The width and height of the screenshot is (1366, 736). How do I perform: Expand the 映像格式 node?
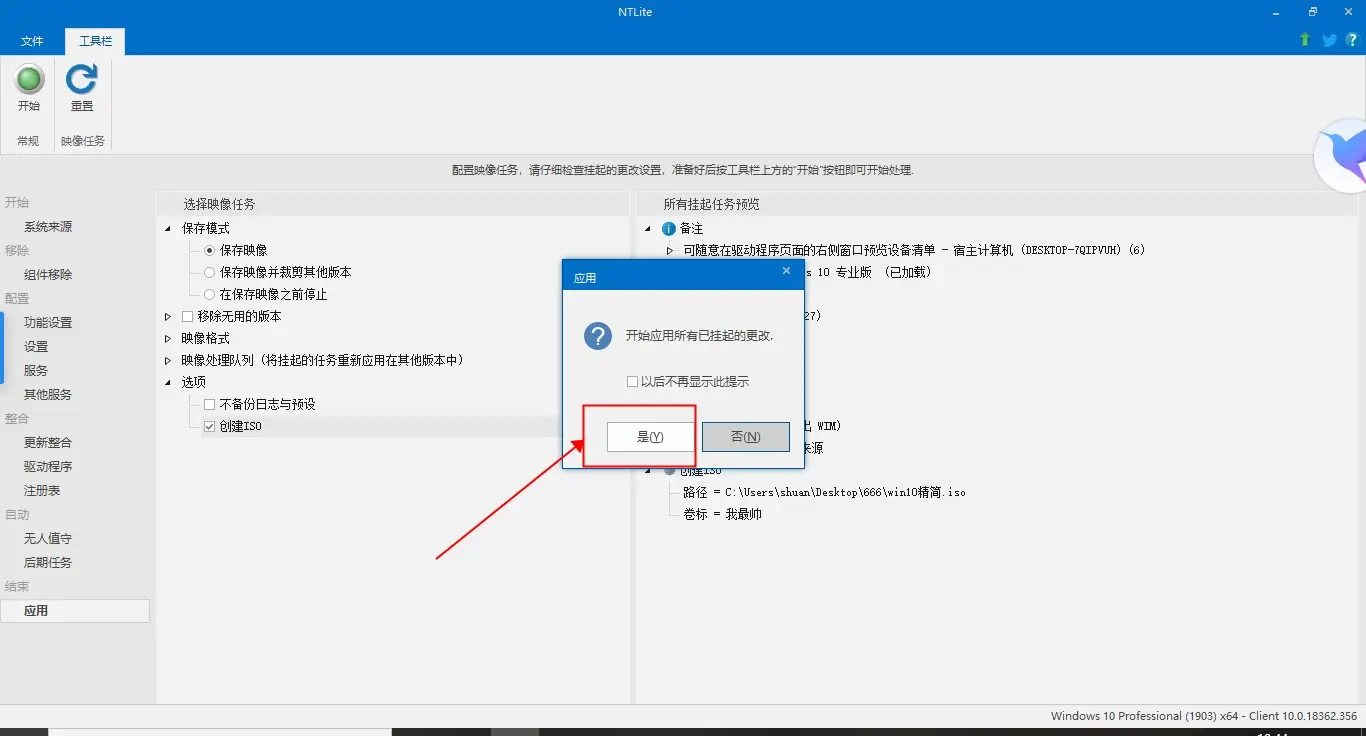168,338
